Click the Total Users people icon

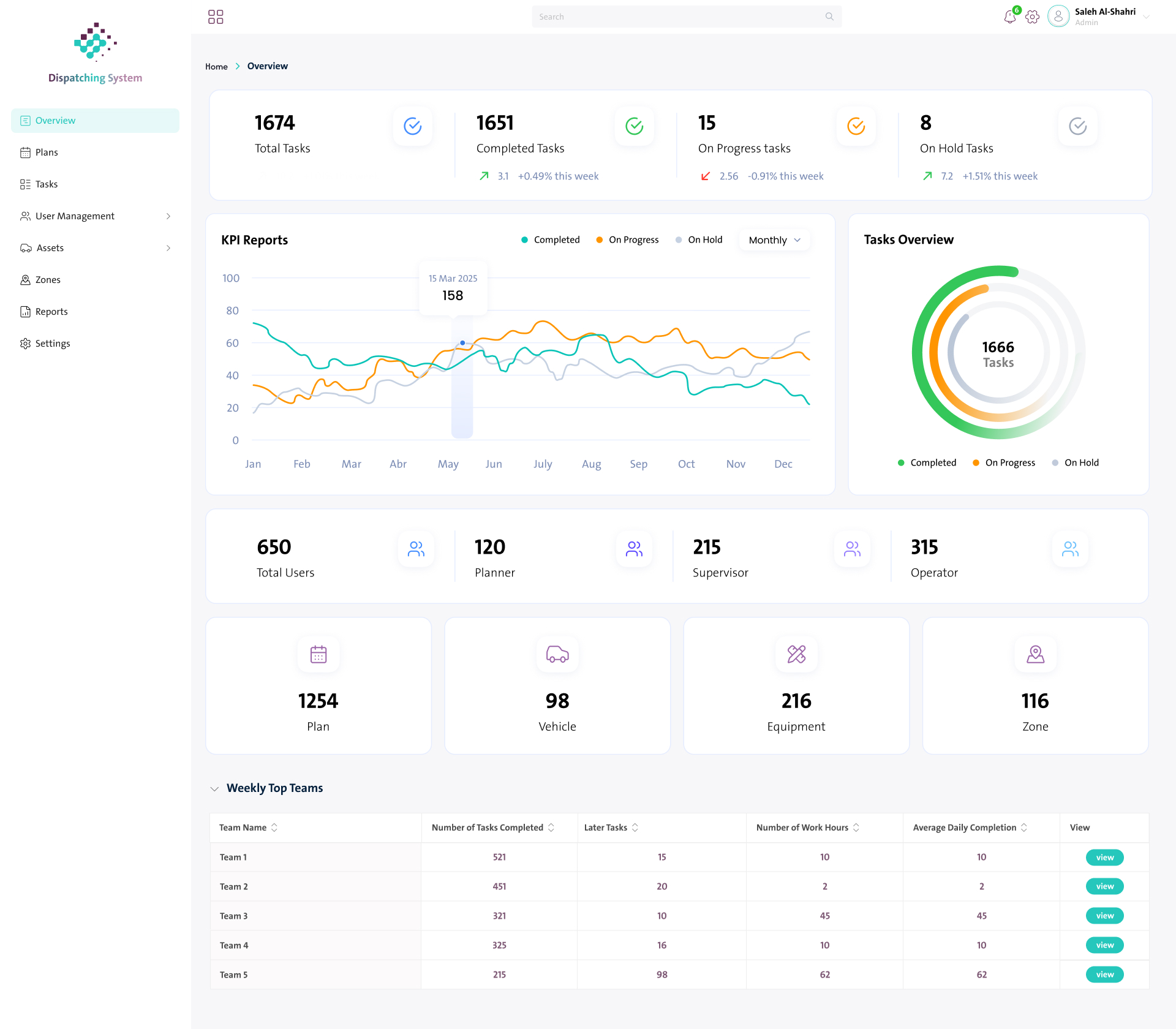tap(417, 549)
